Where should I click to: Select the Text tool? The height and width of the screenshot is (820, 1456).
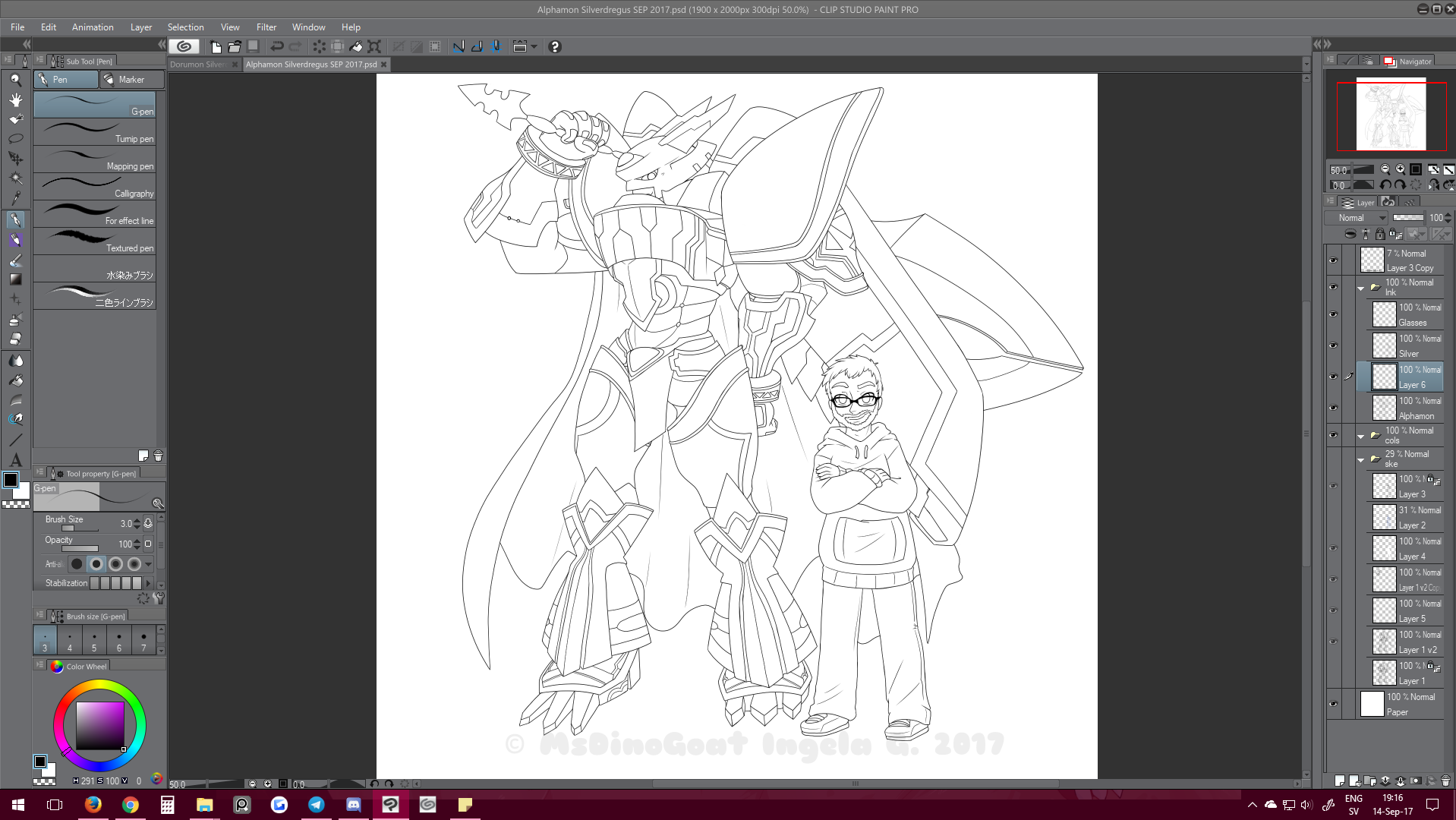click(x=15, y=460)
